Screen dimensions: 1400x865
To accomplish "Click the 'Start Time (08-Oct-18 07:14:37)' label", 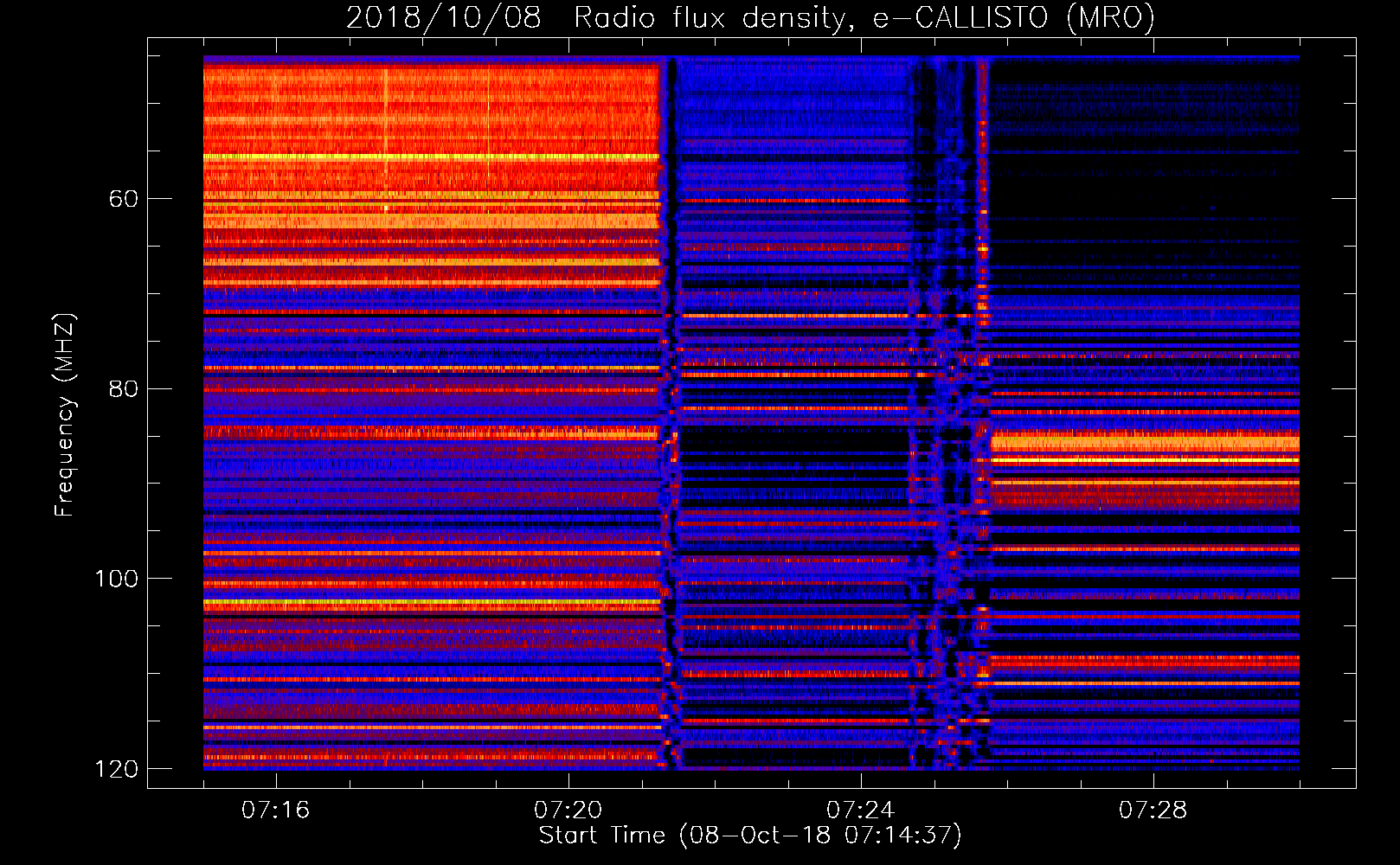I will 750,836.
